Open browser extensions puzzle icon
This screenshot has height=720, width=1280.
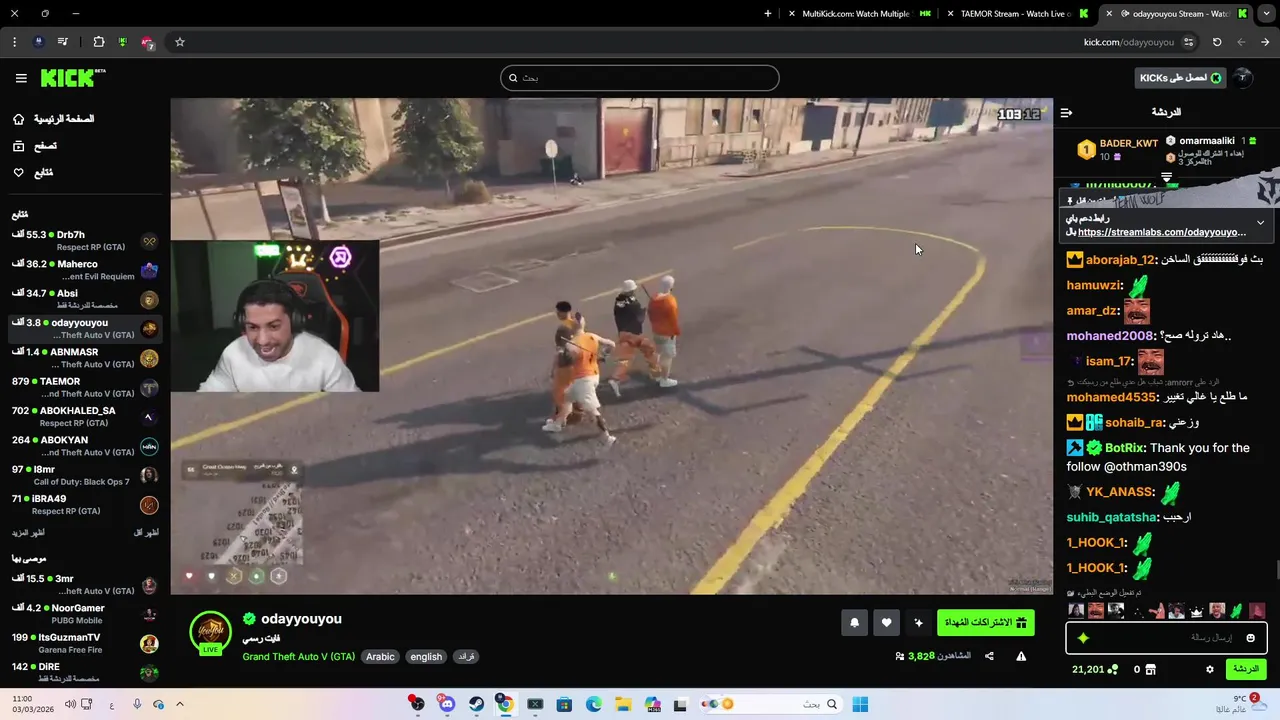tap(98, 42)
